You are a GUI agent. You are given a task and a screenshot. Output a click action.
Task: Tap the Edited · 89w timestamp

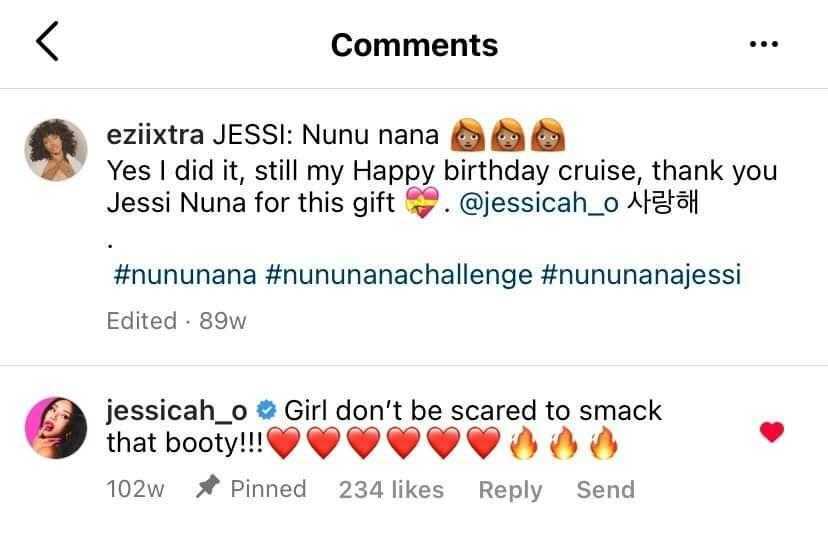click(x=176, y=320)
